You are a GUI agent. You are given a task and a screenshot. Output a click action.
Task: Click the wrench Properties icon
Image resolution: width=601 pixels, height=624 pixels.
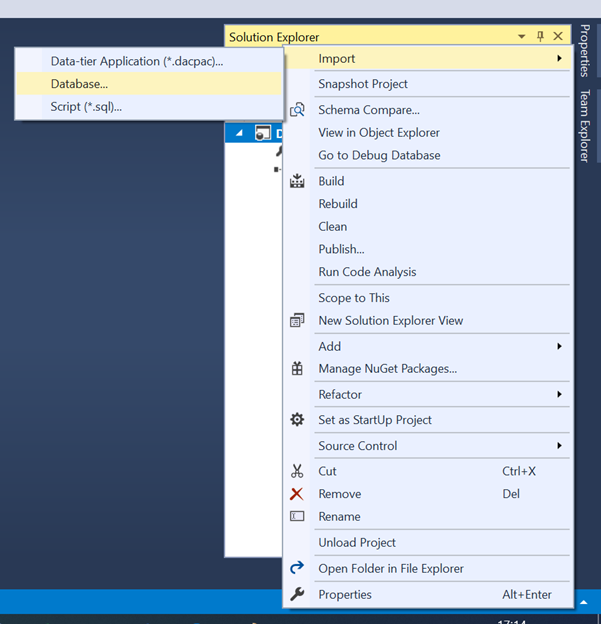297,595
